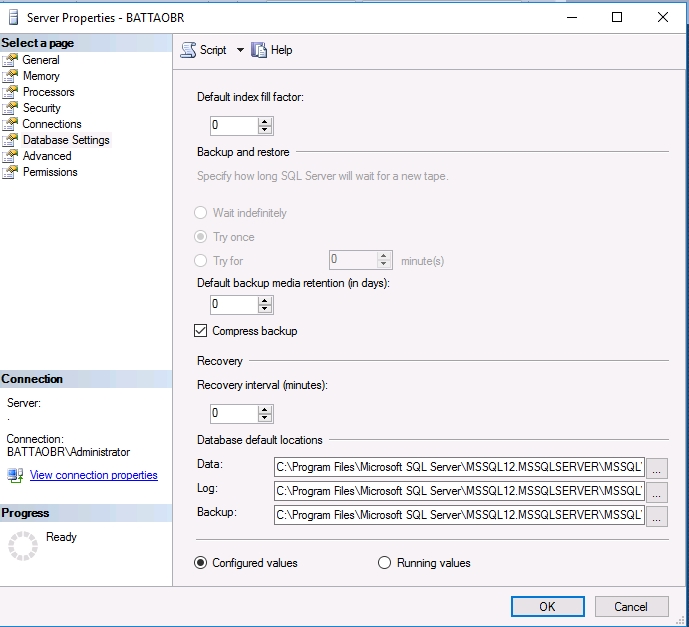This screenshot has height=627, width=689.
Task: Click the index fill factor field
Action: [x=234, y=126]
